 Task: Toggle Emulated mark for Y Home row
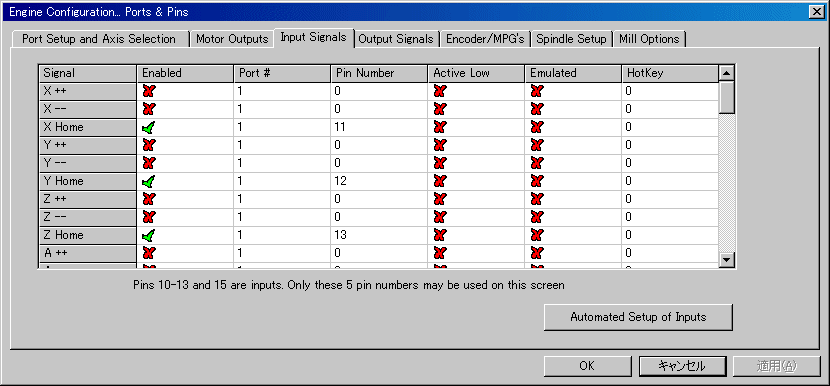[x=537, y=181]
